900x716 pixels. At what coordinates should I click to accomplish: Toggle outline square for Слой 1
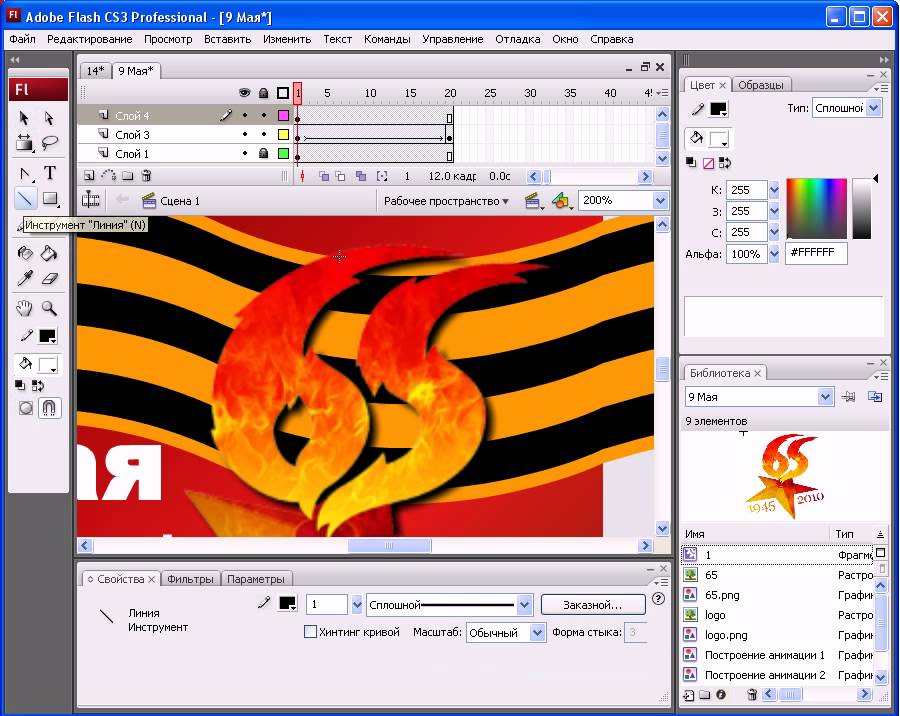point(283,153)
